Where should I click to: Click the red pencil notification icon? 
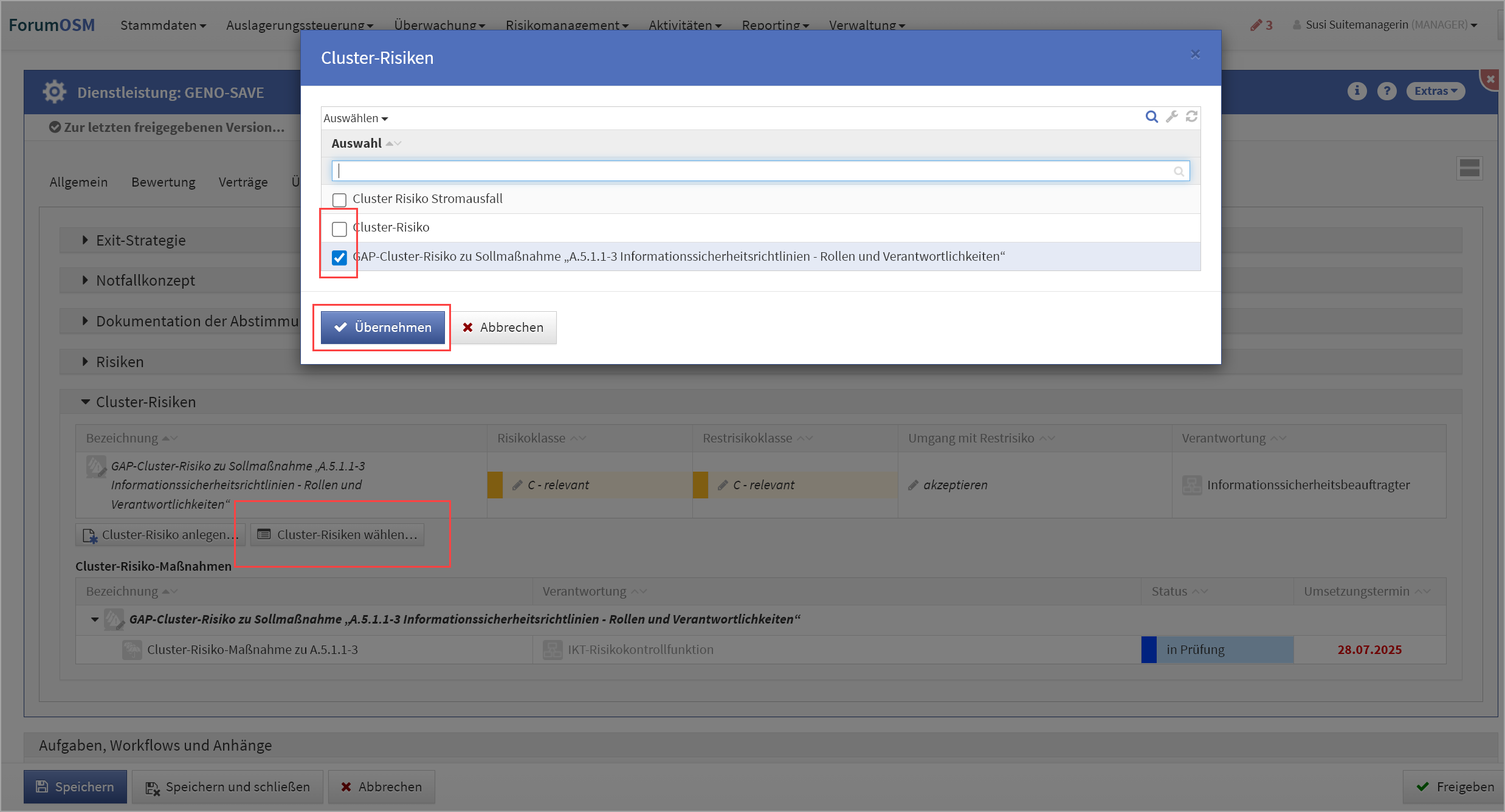point(1256,25)
